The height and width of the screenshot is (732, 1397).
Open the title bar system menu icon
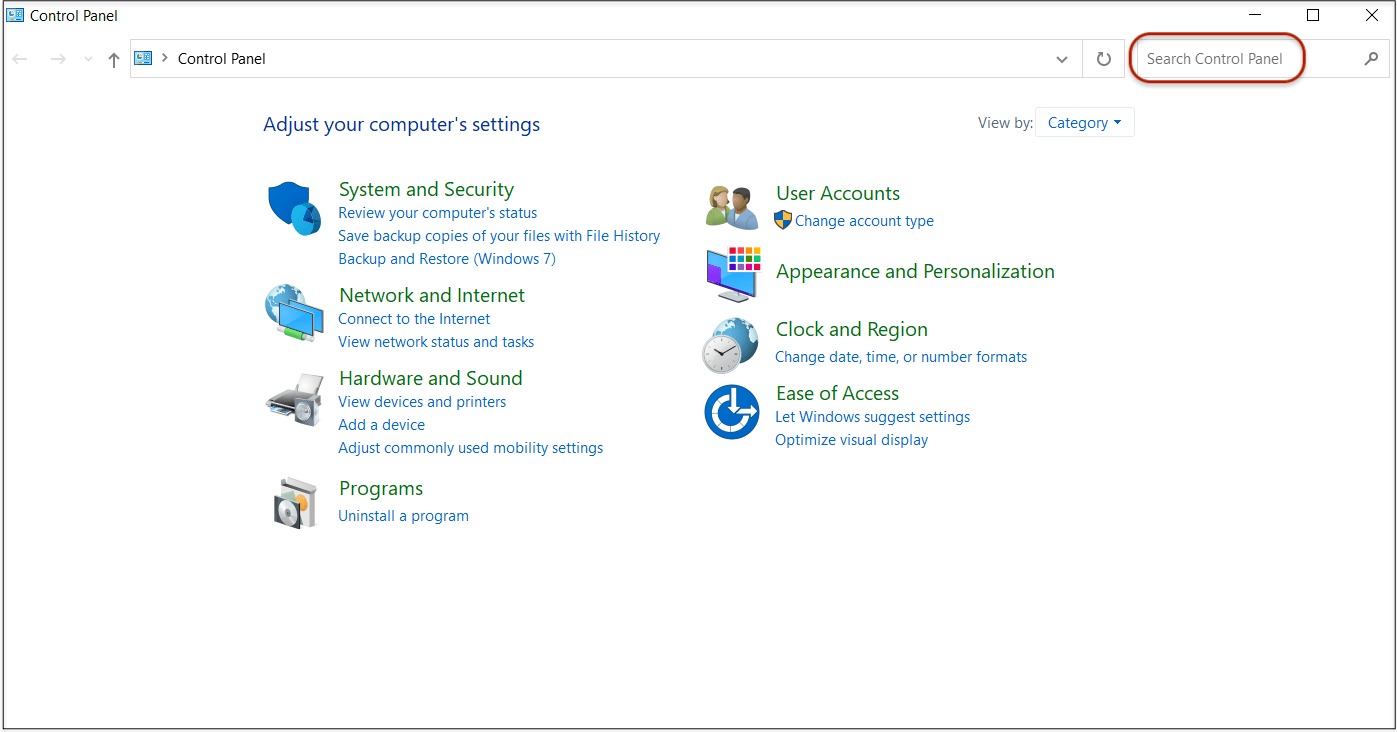click(x=14, y=14)
